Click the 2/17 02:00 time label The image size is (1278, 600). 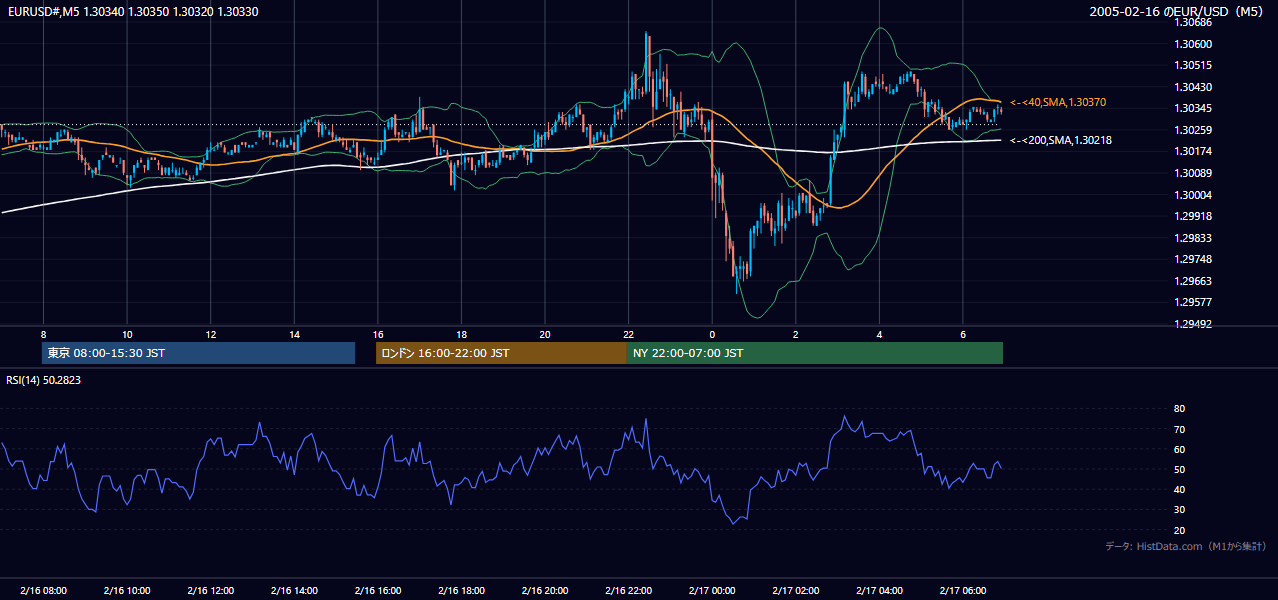[795, 590]
